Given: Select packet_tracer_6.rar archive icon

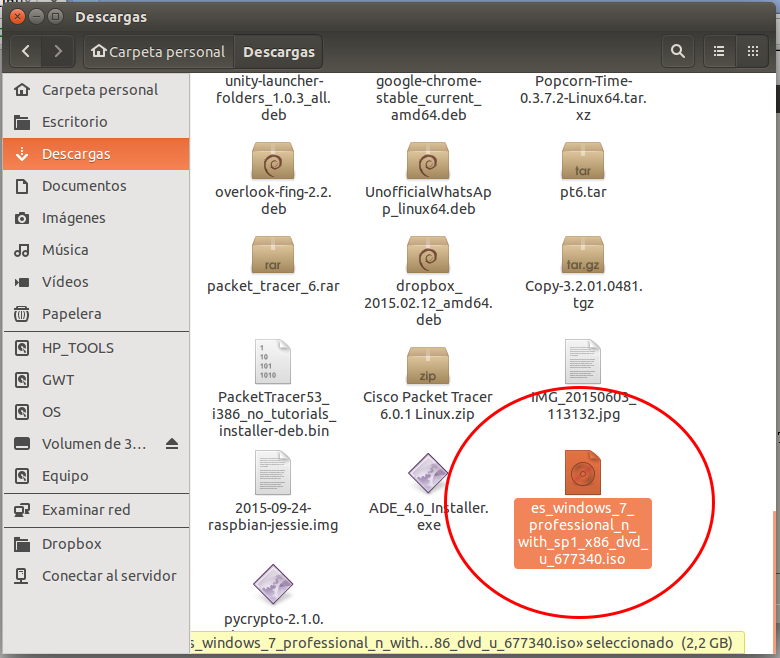Looking at the screenshot, I should coord(273,255).
